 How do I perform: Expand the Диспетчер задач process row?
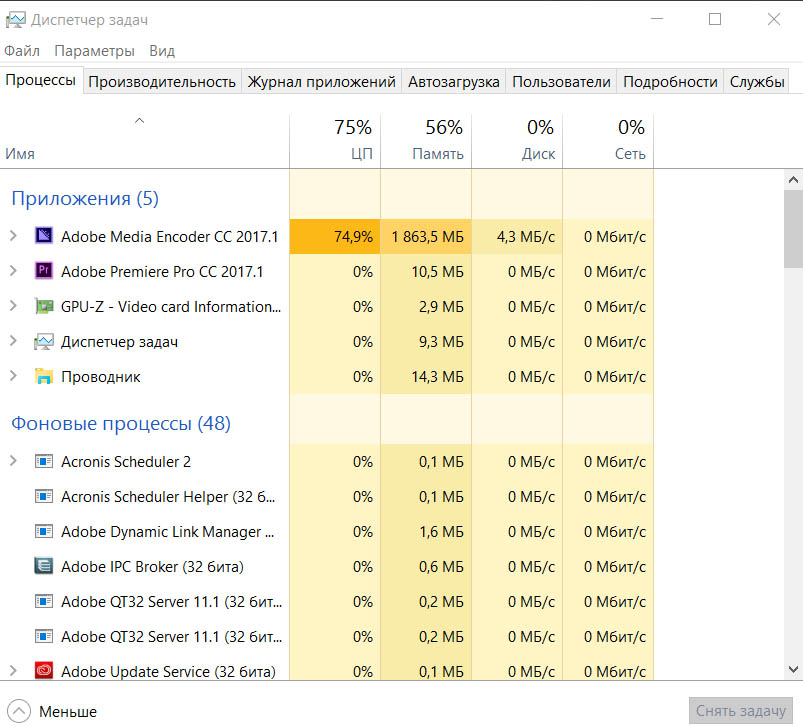click(x=13, y=341)
